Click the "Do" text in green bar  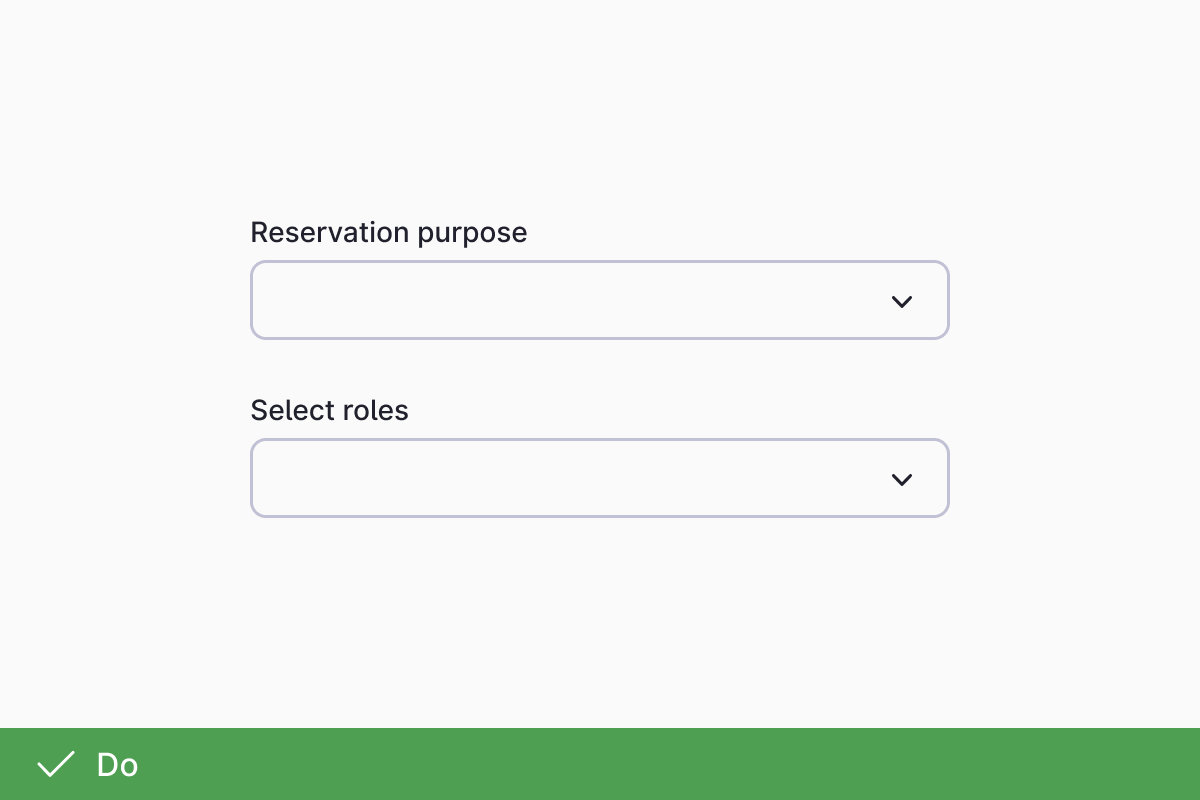[x=117, y=765]
